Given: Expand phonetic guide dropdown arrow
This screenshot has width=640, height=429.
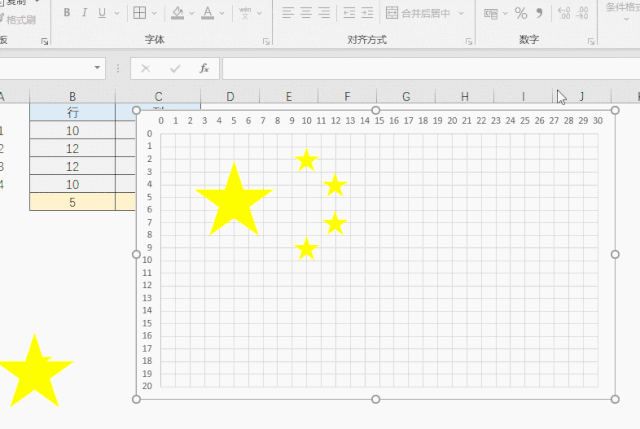Looking at the screenshot, I should pyautogui.click(x=260, y=13).
